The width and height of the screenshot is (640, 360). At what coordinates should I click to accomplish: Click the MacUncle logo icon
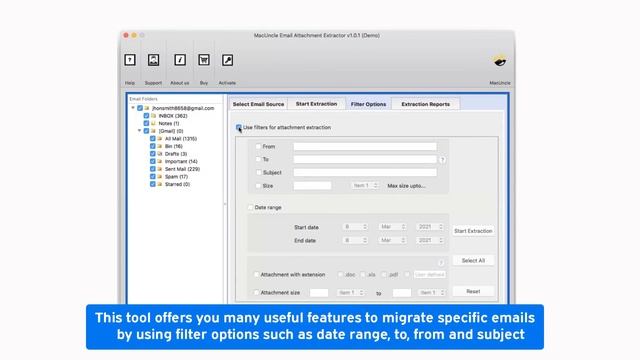500,61
